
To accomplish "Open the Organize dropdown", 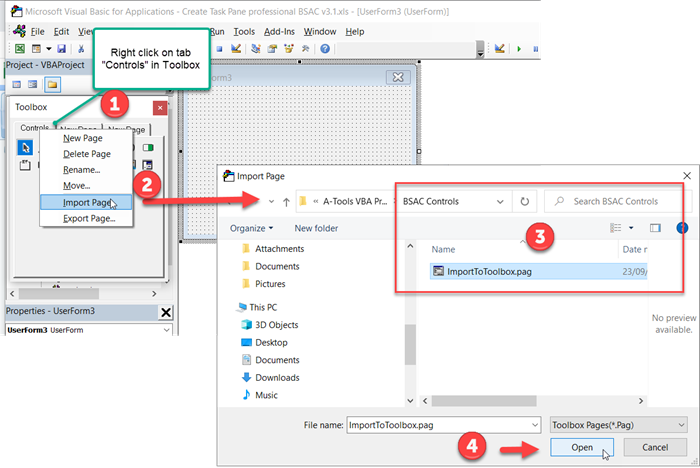I will point(251,228).
